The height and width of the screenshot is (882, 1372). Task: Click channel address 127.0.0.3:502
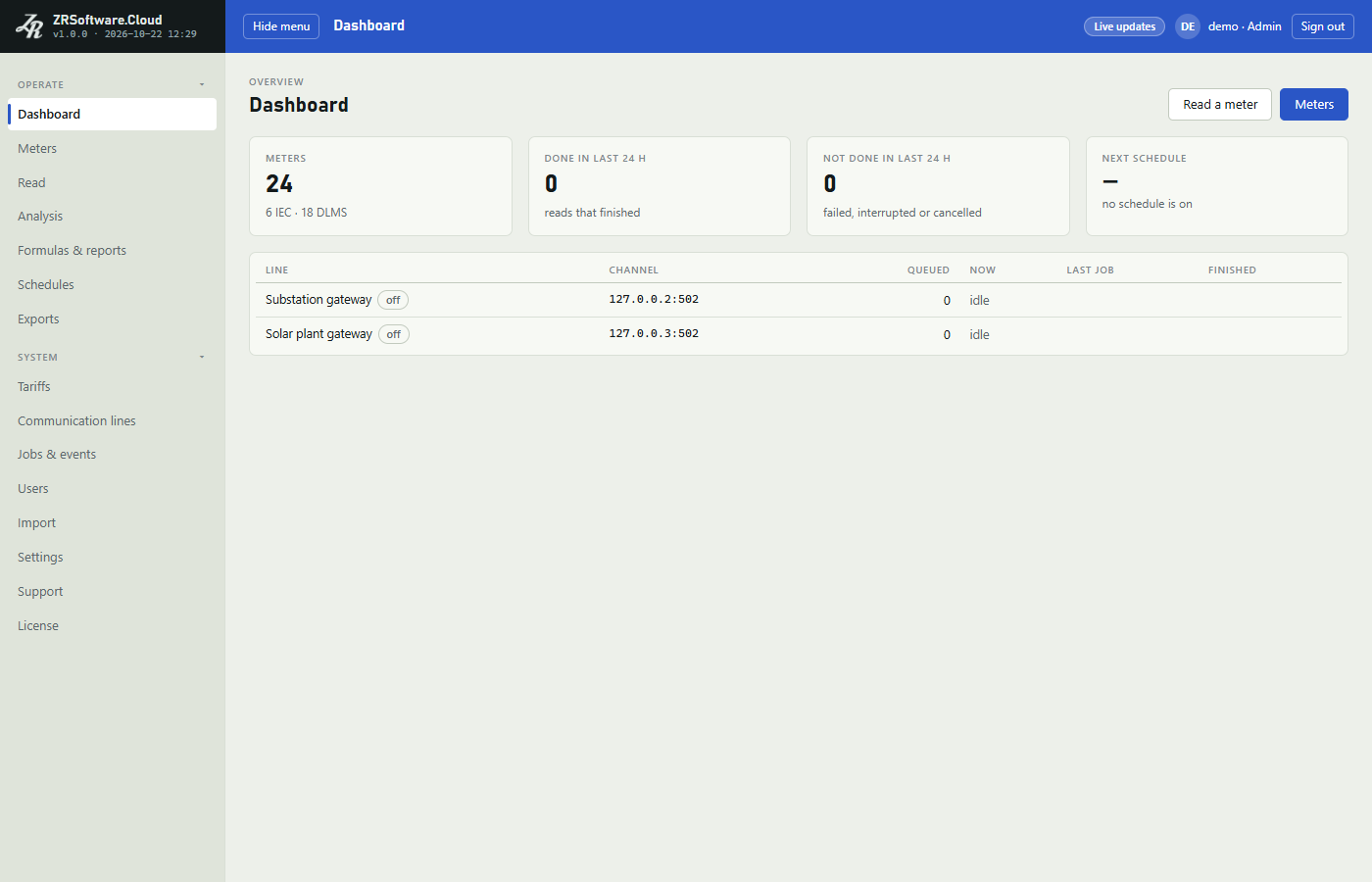coord(654,334)
